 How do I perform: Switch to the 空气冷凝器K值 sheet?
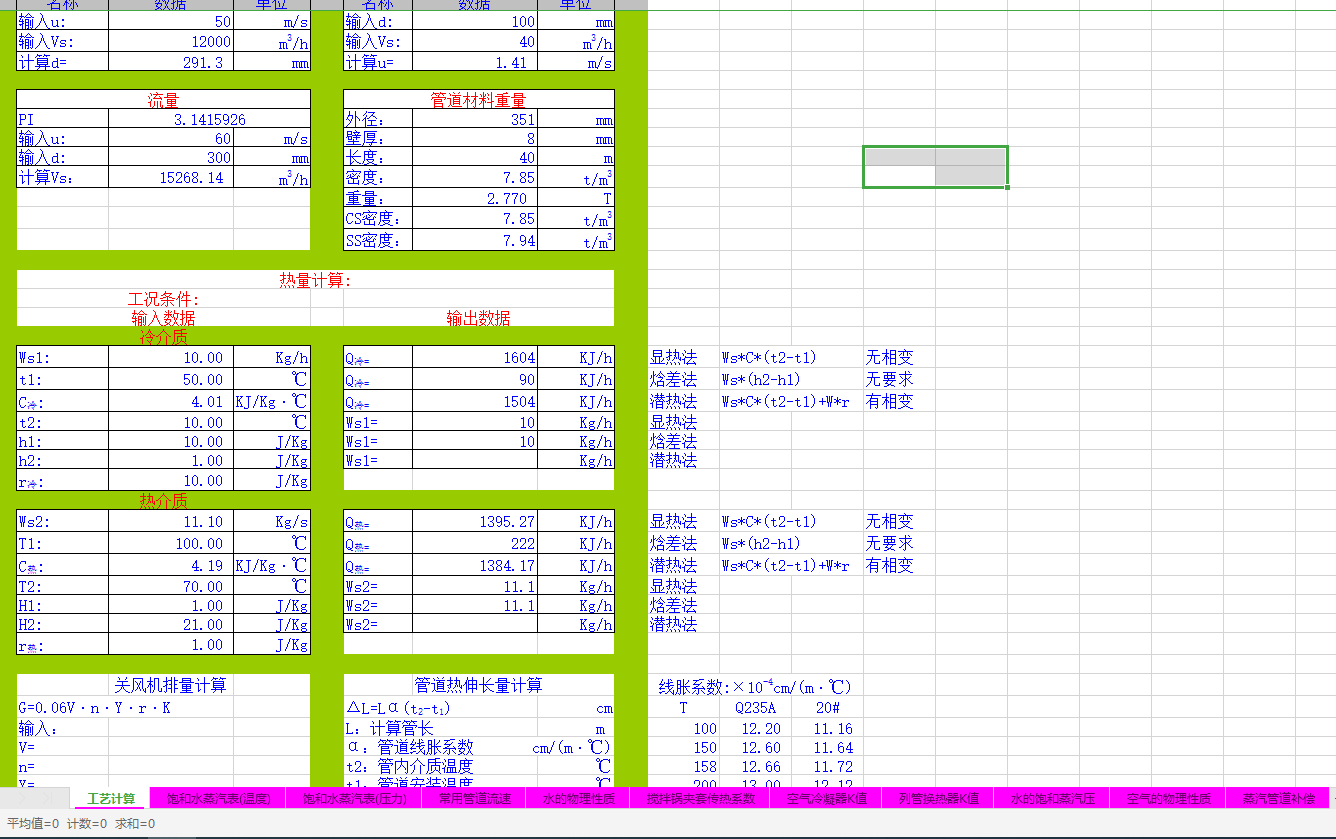coord(826,798)
